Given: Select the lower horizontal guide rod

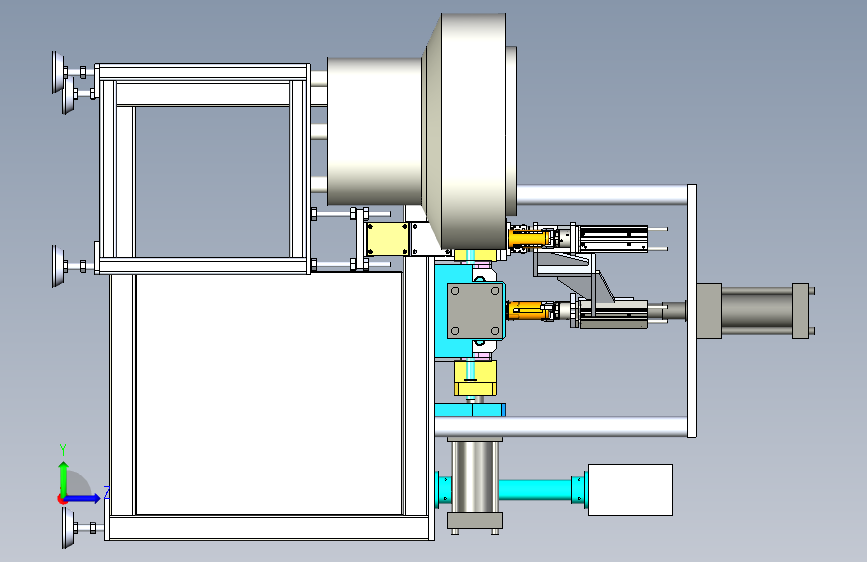Looking at the screenshot, I should (x=561, y=427).
